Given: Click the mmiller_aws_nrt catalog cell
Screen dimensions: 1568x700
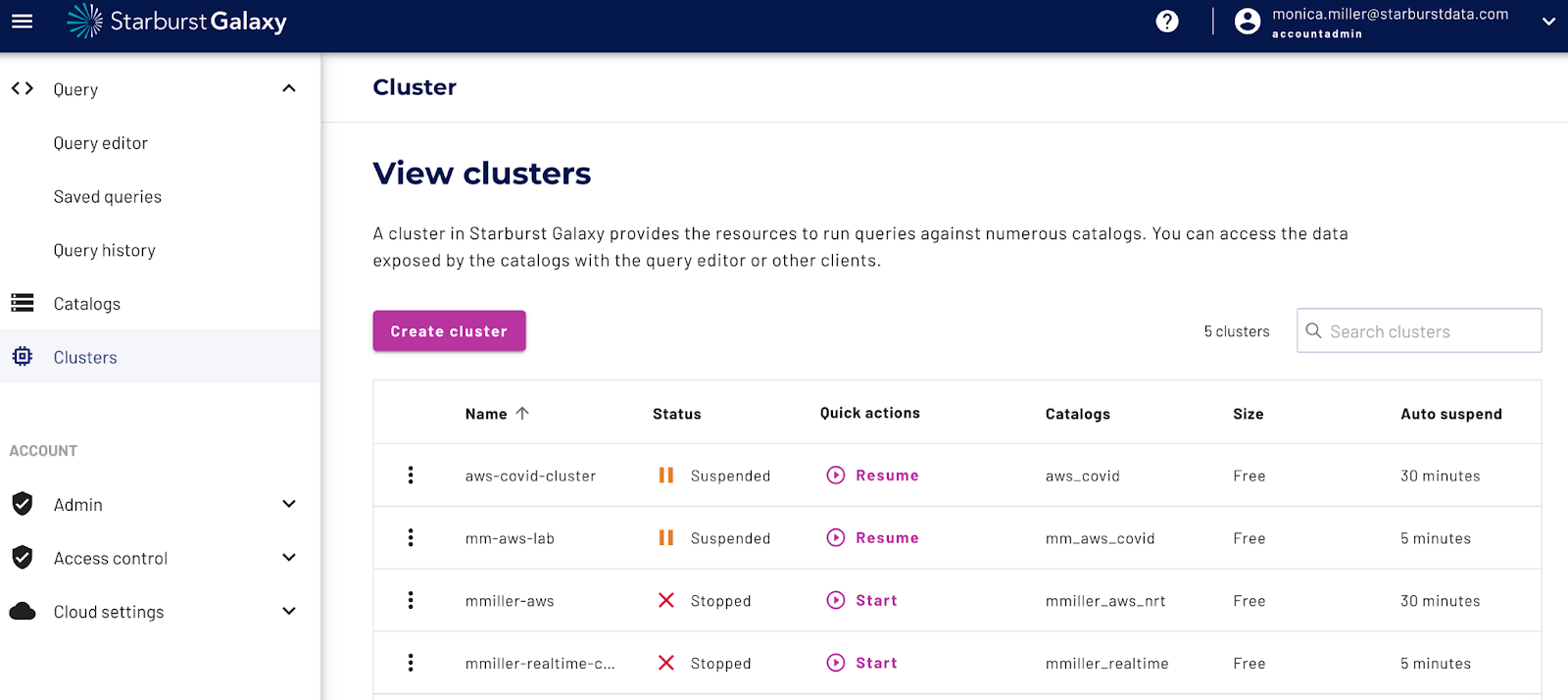Looking at the screenshot, I should pyautogui.click(x=1105, y=602).
